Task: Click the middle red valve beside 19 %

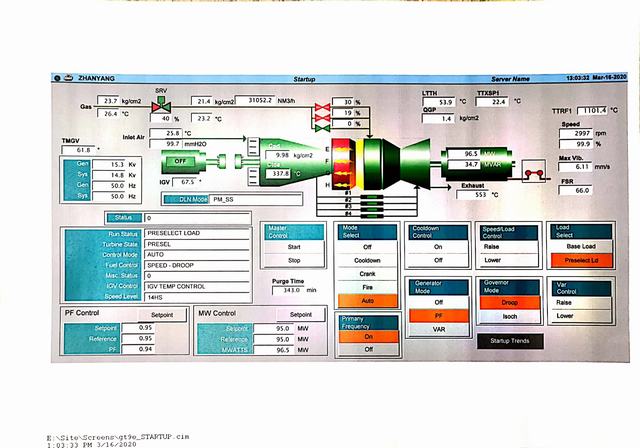Action: coord(322,118)
